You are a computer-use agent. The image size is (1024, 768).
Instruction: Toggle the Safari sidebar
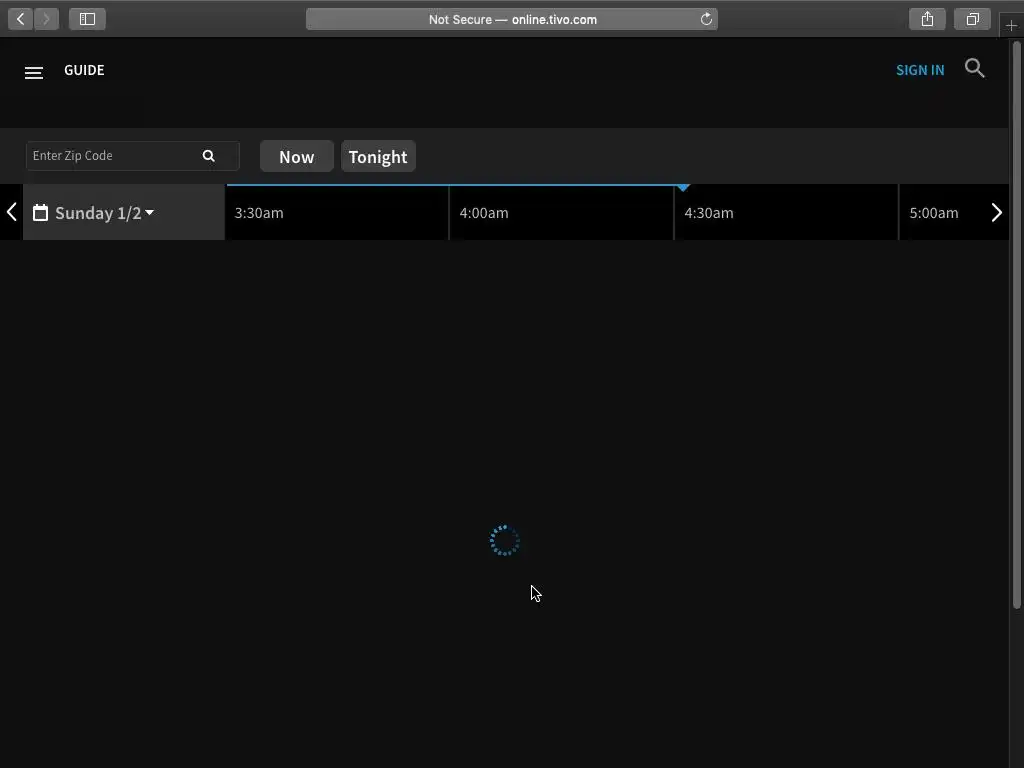point(87,19)
